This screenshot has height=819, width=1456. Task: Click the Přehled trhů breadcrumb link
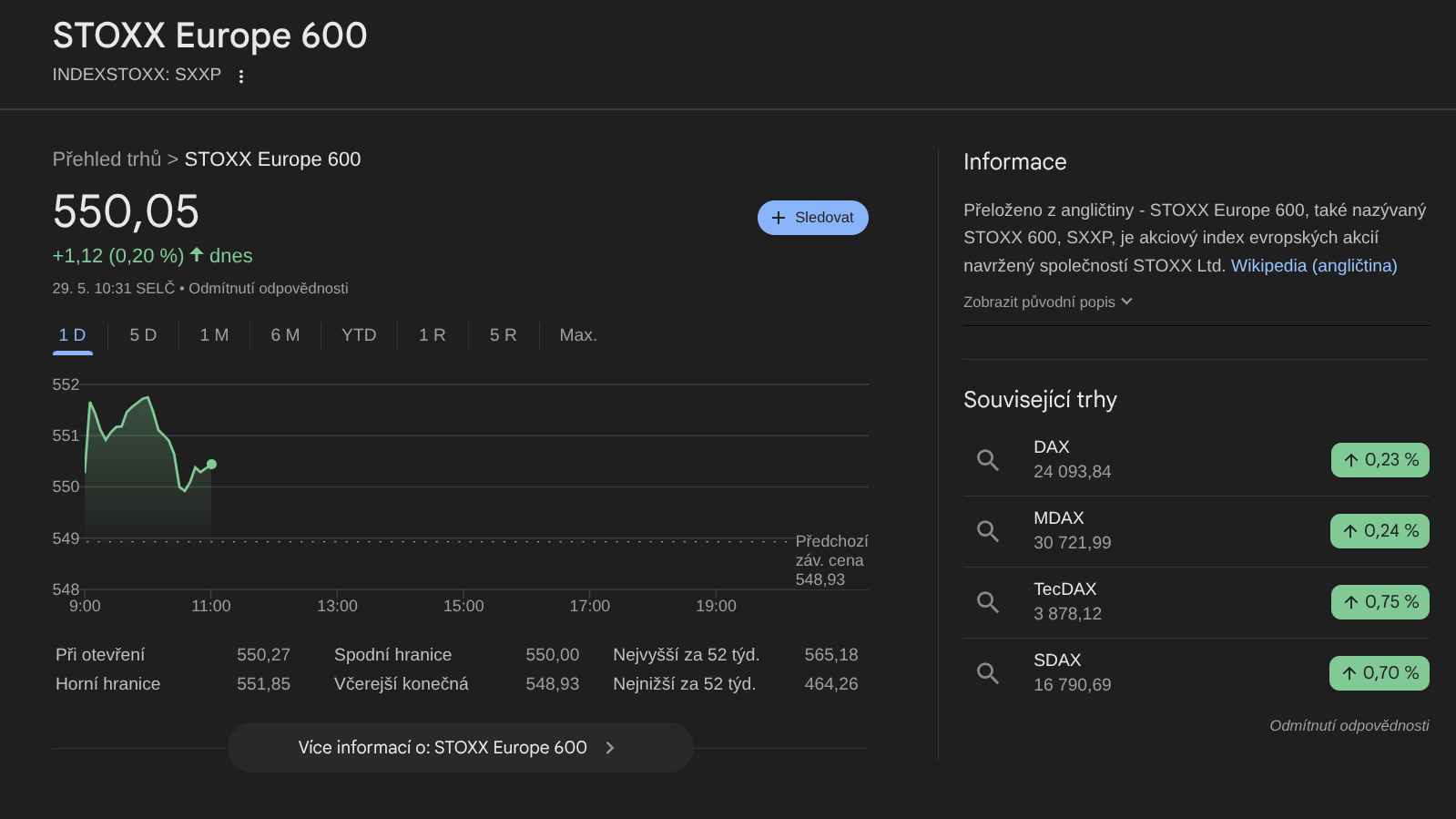(107, 159)
